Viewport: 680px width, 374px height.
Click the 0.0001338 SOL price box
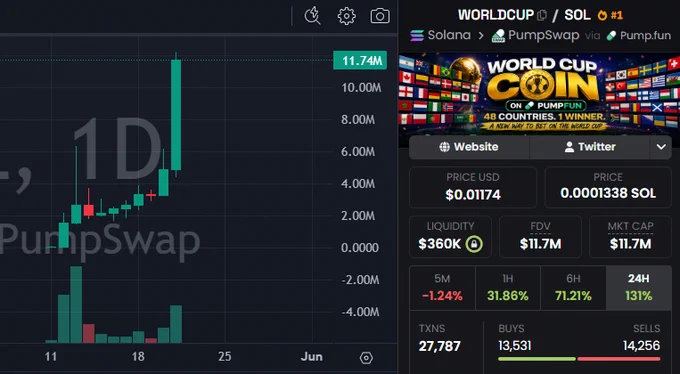coord(608,187)
